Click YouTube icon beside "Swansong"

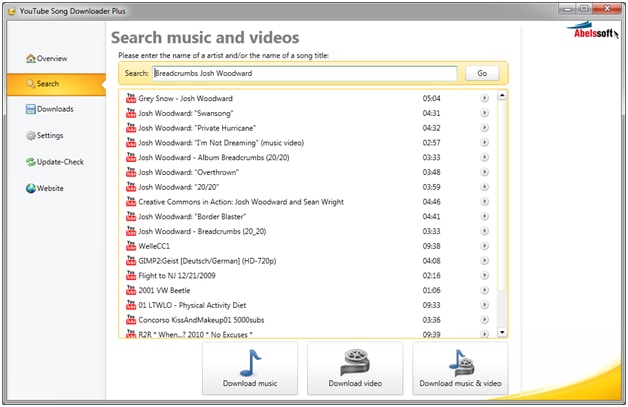pos(131,113)
